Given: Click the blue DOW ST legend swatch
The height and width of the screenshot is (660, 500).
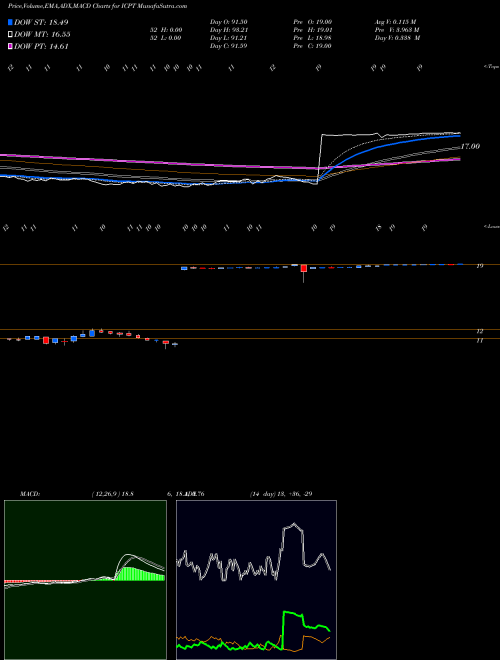Looking at the screenshot, I should [11, 22].
